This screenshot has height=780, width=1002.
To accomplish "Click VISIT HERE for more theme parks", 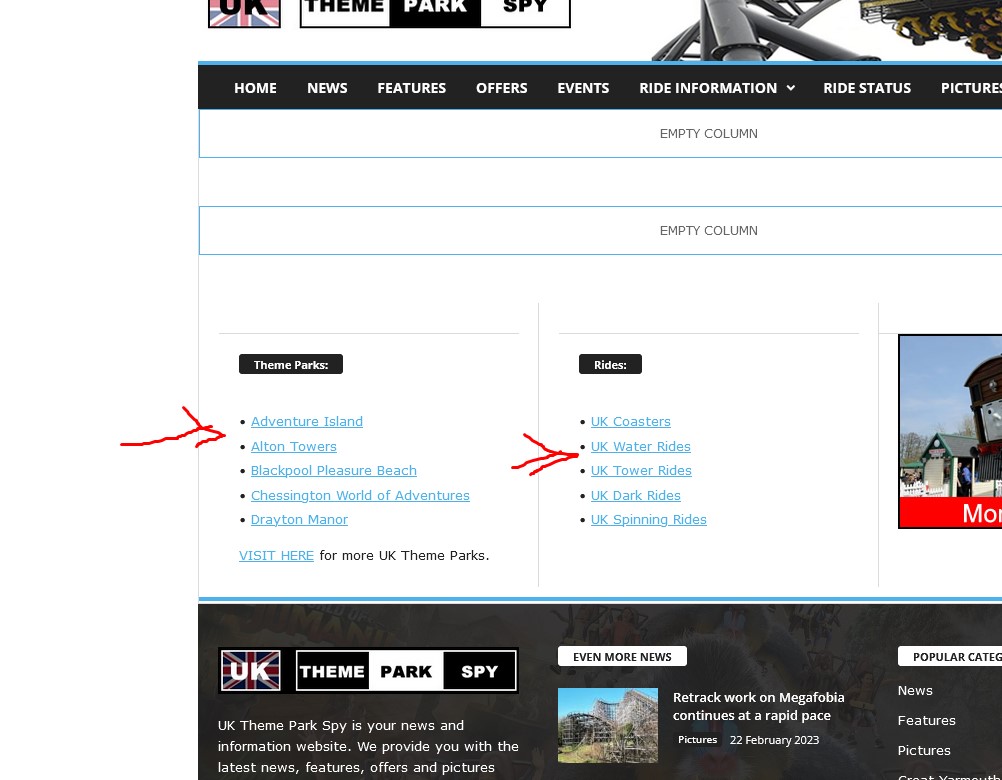I will [276, 556].
